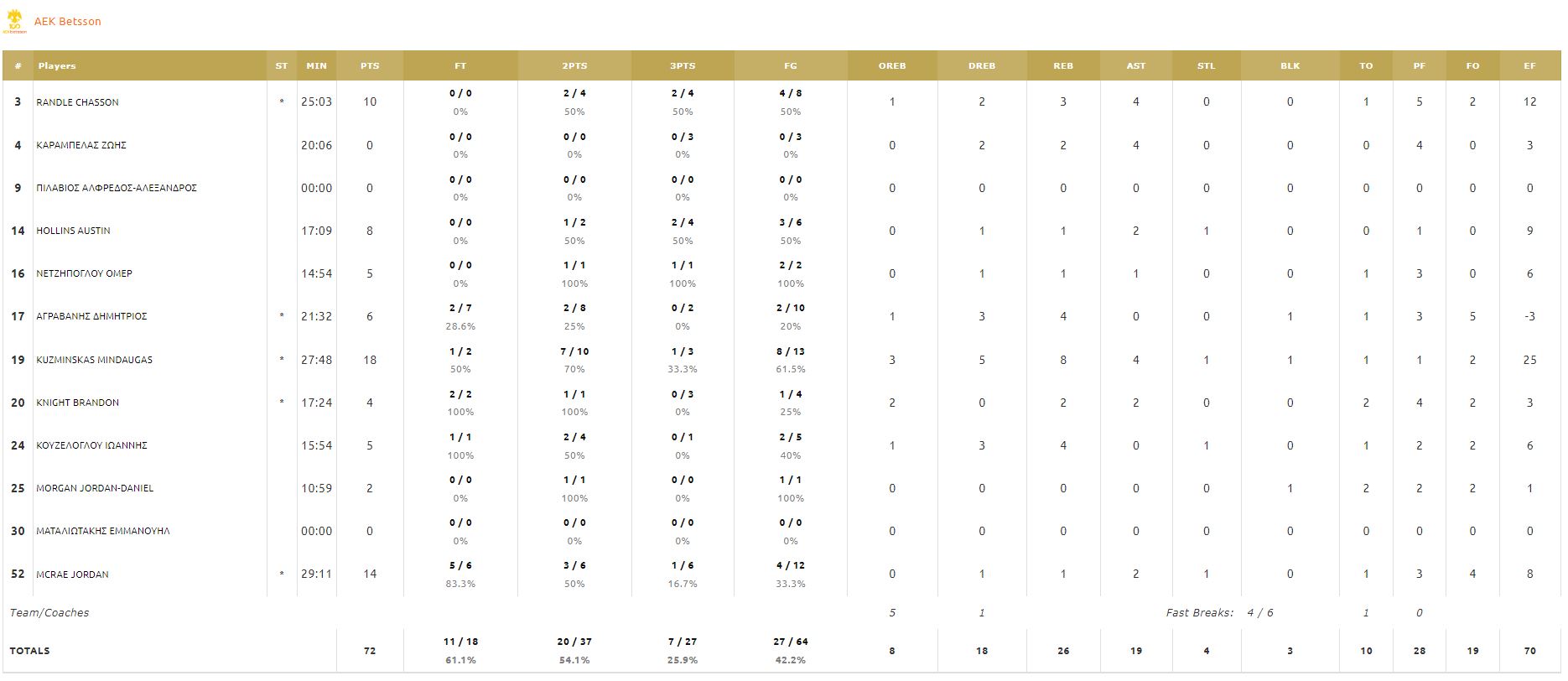Screen dimensions: 1568x681
Task: Open player HOLLINS AUSTIN
Action: pos(73,231)
